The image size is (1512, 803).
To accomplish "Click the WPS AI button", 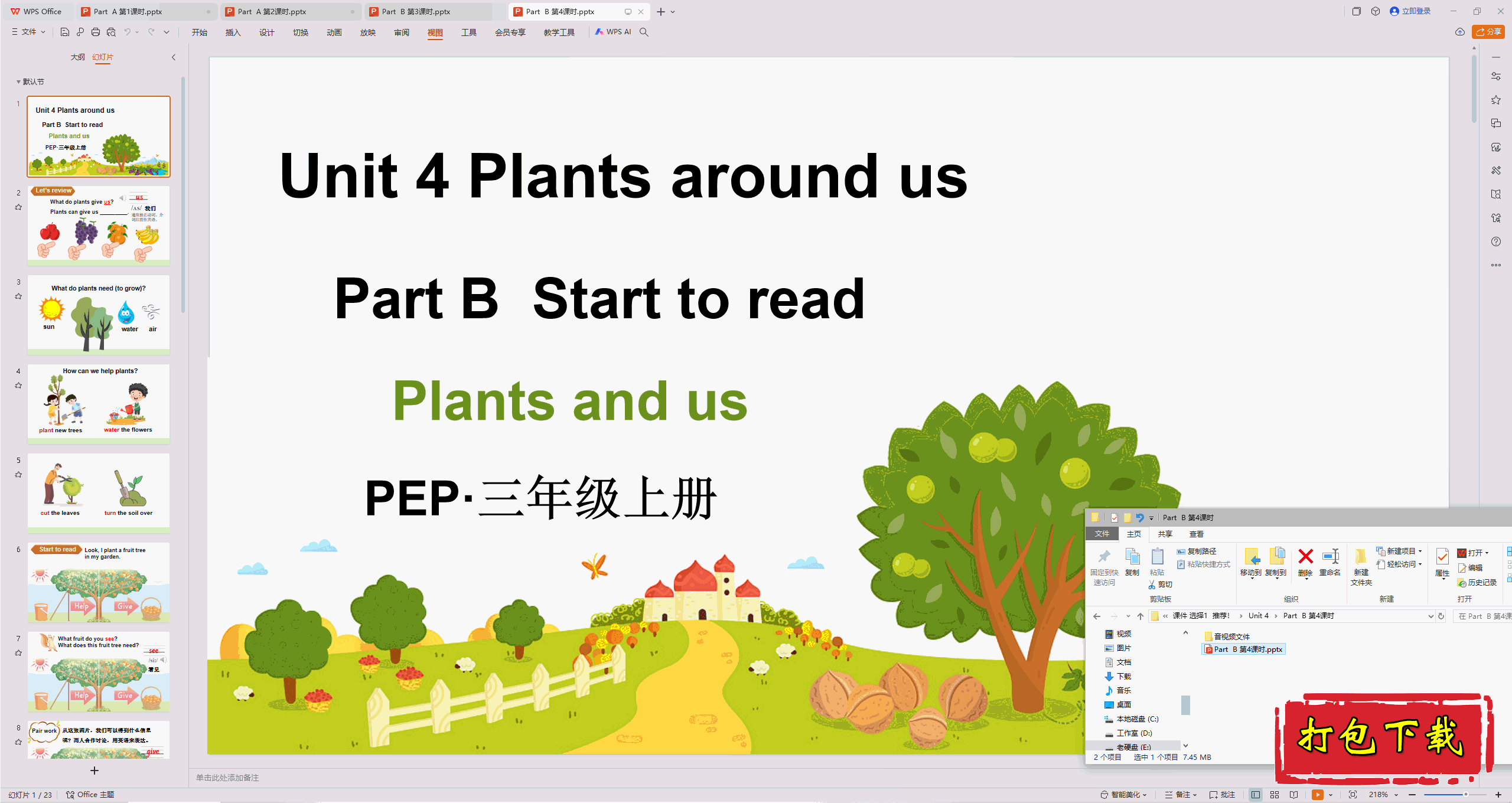I will point(613,32).
